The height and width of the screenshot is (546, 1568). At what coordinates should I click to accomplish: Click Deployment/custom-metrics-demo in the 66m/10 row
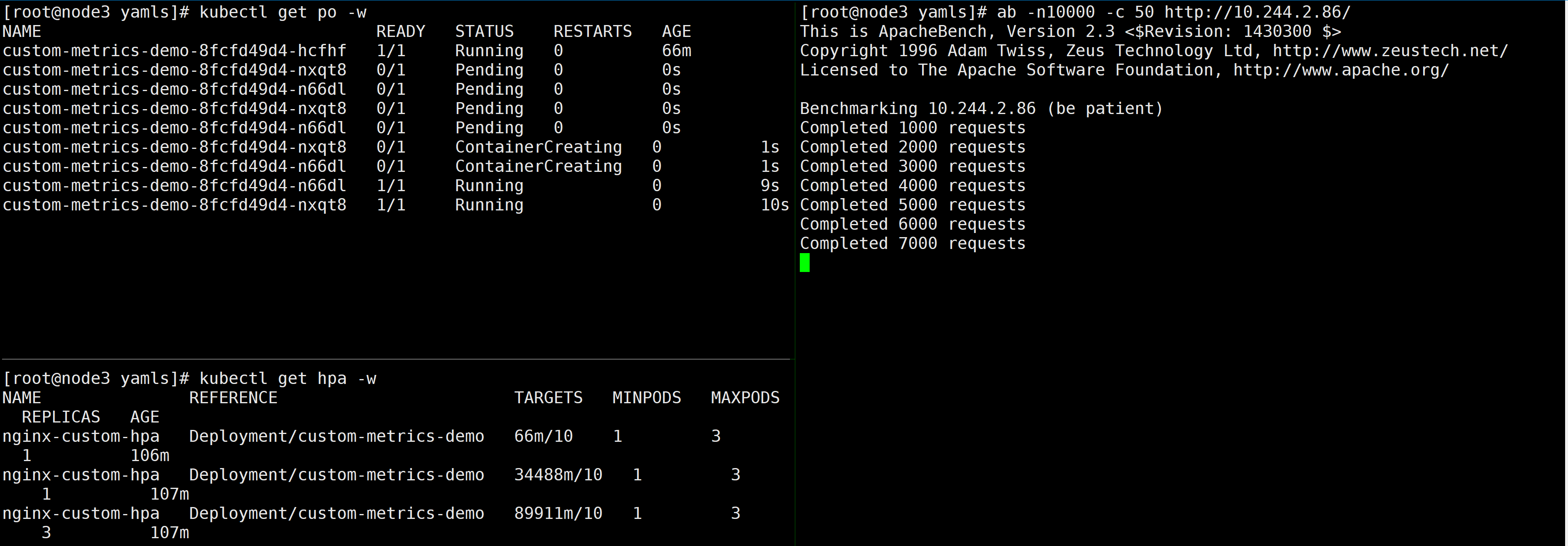[336, 436]
